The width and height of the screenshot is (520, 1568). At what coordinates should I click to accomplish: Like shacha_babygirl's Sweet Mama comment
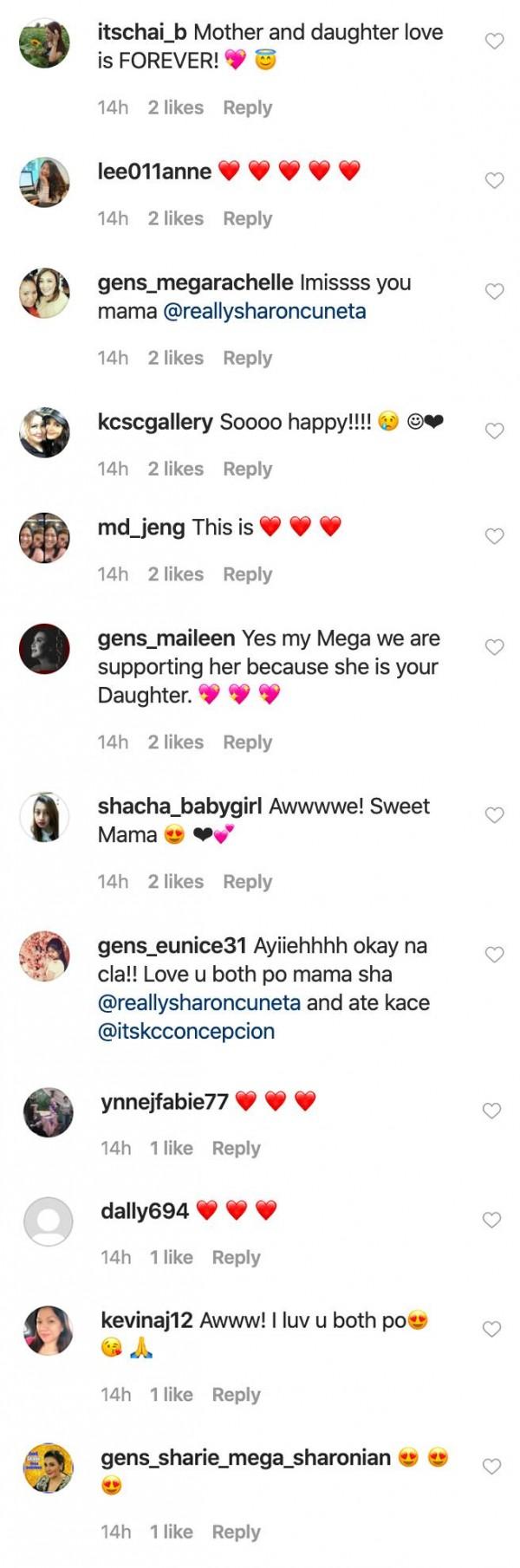click(x=494, y=813)
